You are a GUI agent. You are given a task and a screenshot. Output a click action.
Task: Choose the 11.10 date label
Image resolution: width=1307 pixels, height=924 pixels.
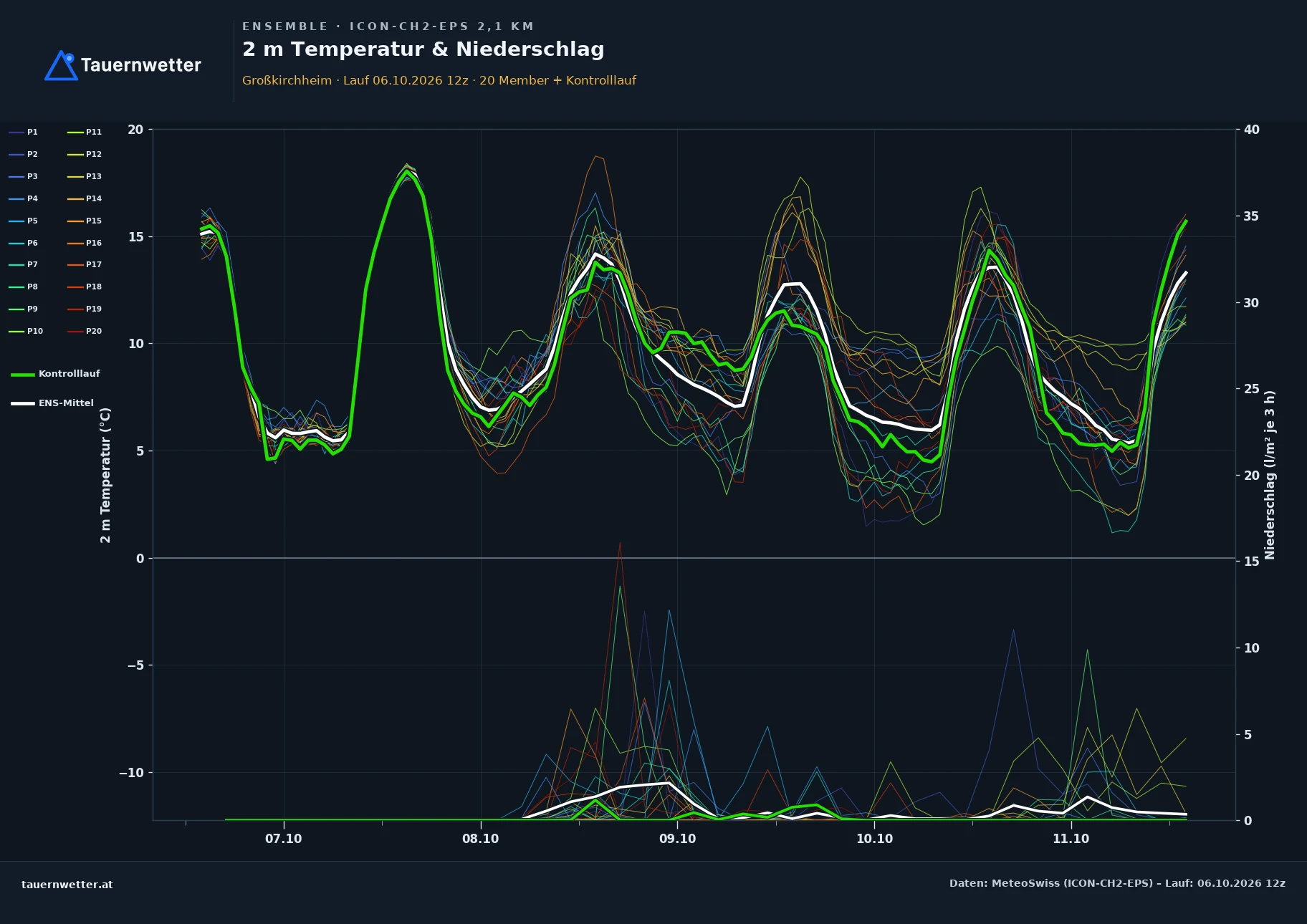(1071, 839)
